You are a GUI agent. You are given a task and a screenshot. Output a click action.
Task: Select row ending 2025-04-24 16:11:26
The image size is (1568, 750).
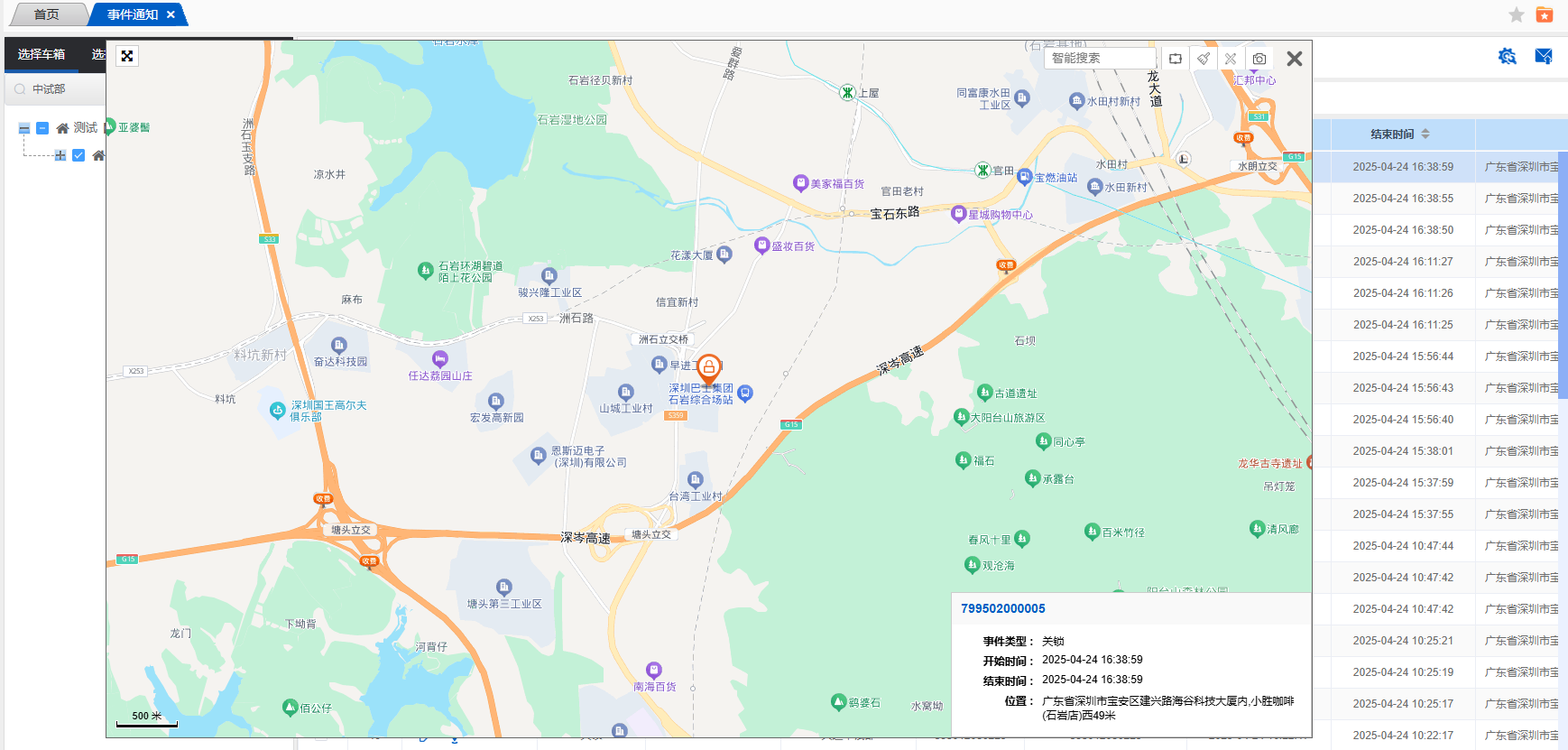1440,293
